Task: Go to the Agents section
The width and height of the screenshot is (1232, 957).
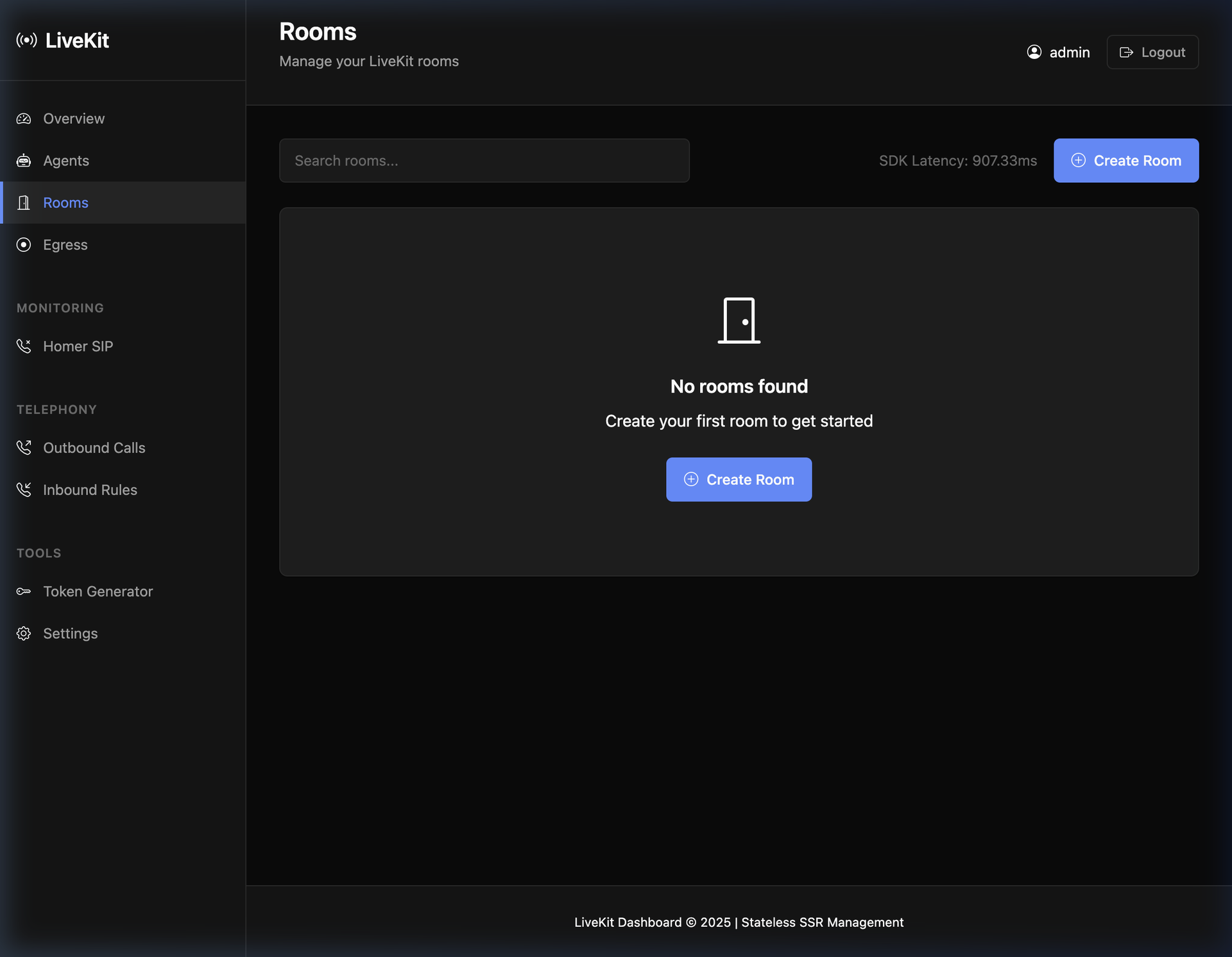Action: tap(123, 160)
